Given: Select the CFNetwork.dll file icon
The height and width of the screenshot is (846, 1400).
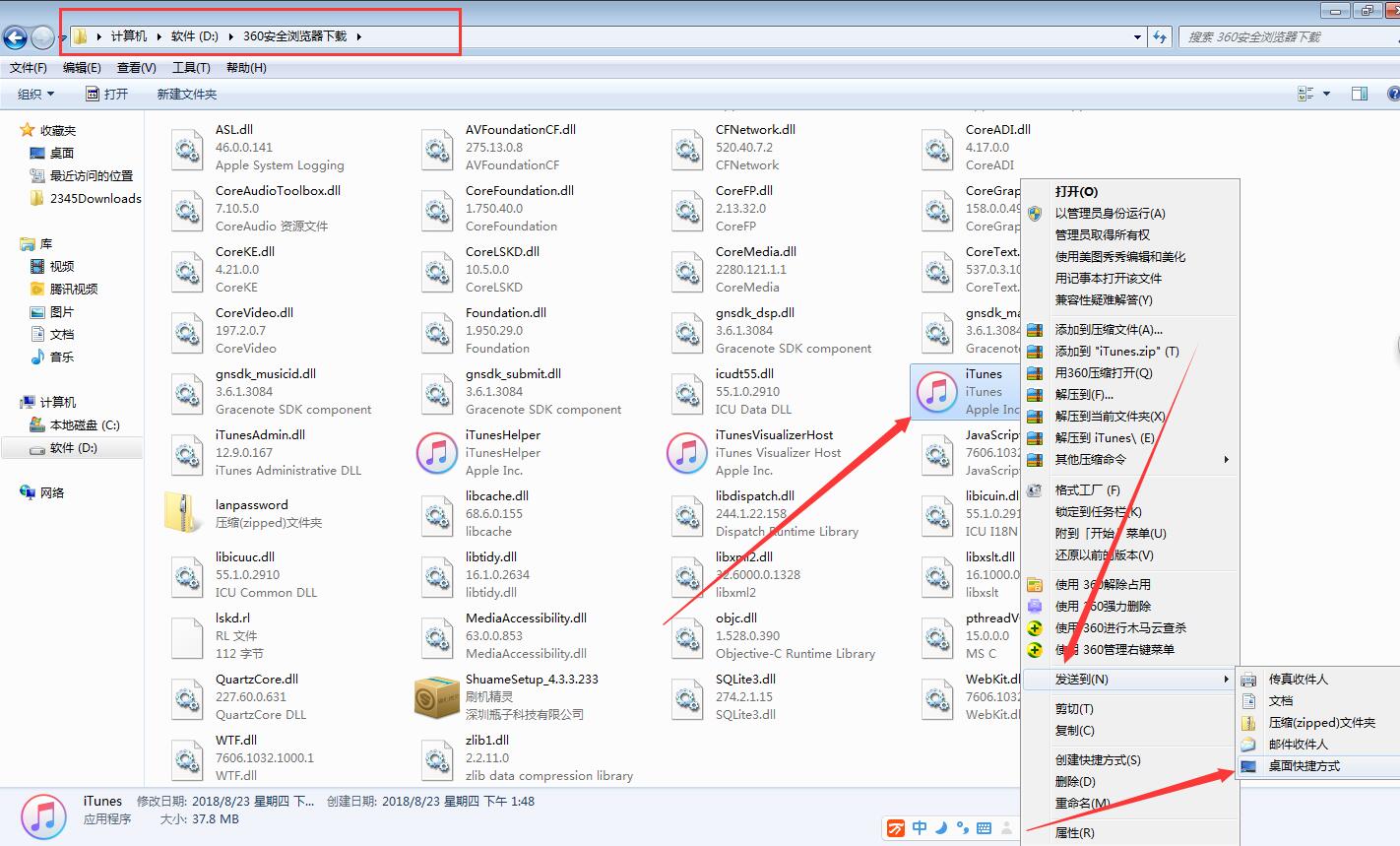Looking at the screenshot, I should (687, 148).
